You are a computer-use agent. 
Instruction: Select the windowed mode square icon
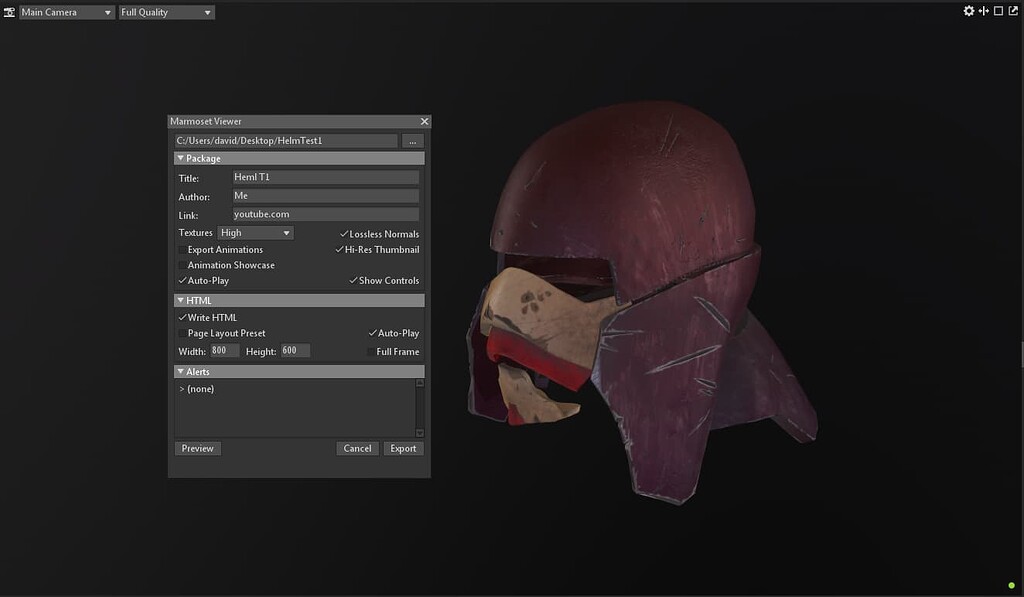(996, 10)
